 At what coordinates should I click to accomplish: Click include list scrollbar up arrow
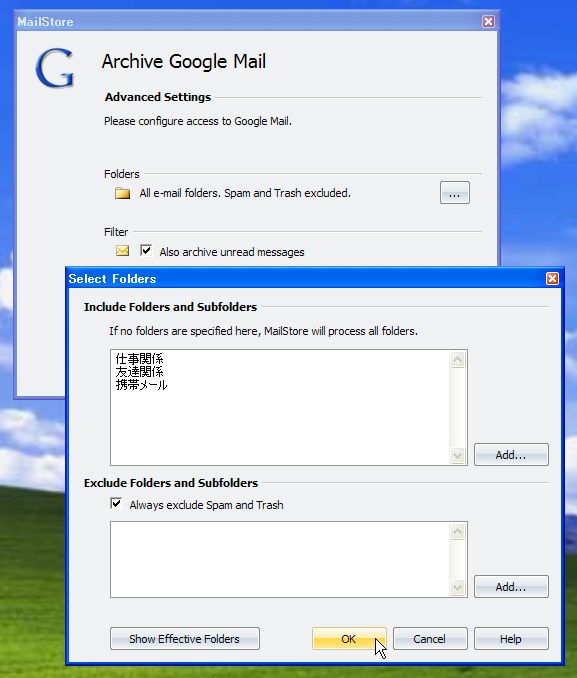click(458, 359)
